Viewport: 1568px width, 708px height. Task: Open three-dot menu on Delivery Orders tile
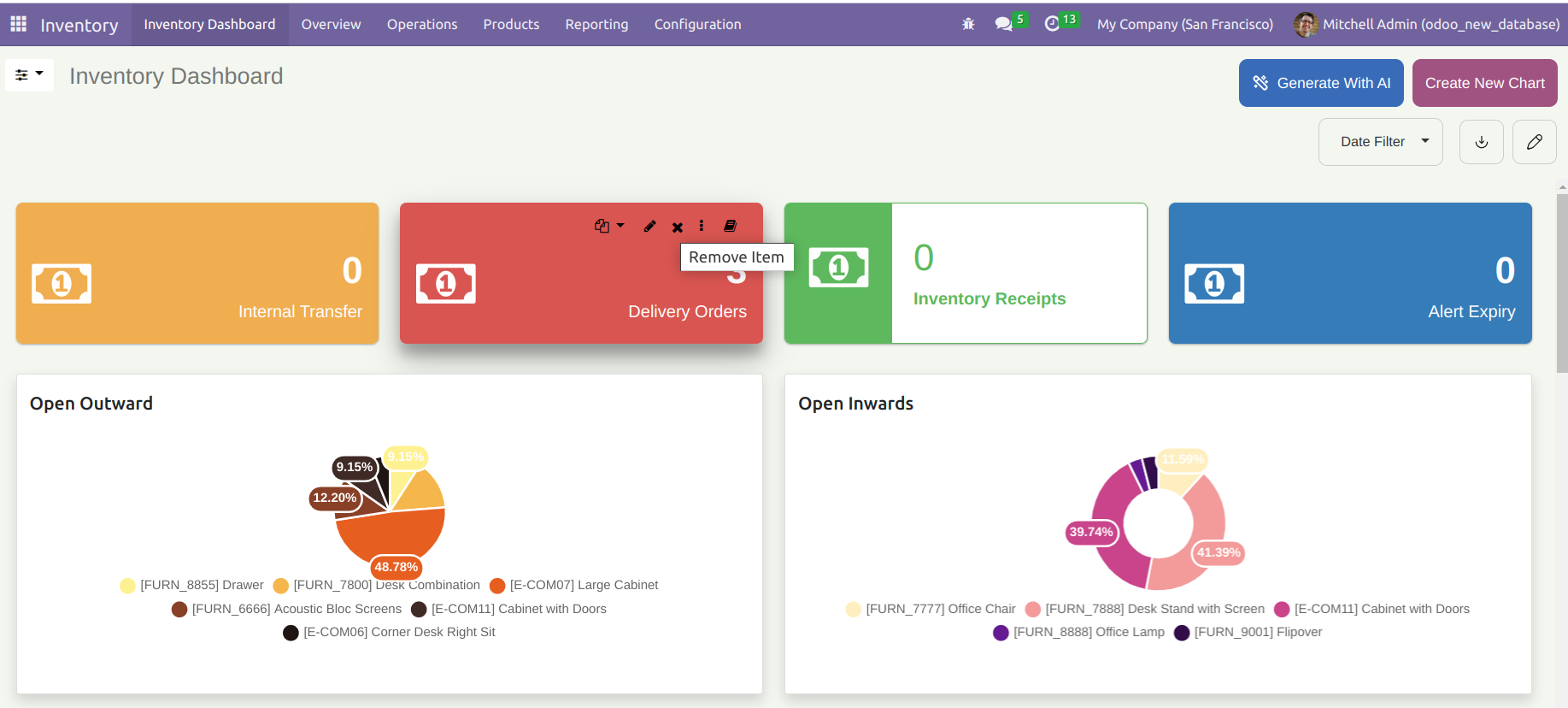point(702,226)
